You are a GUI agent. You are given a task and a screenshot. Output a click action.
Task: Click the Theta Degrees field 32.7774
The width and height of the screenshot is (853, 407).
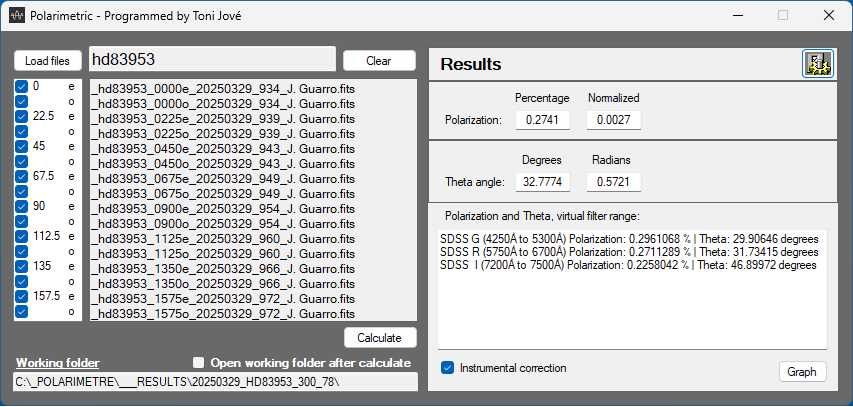[542, 182]
